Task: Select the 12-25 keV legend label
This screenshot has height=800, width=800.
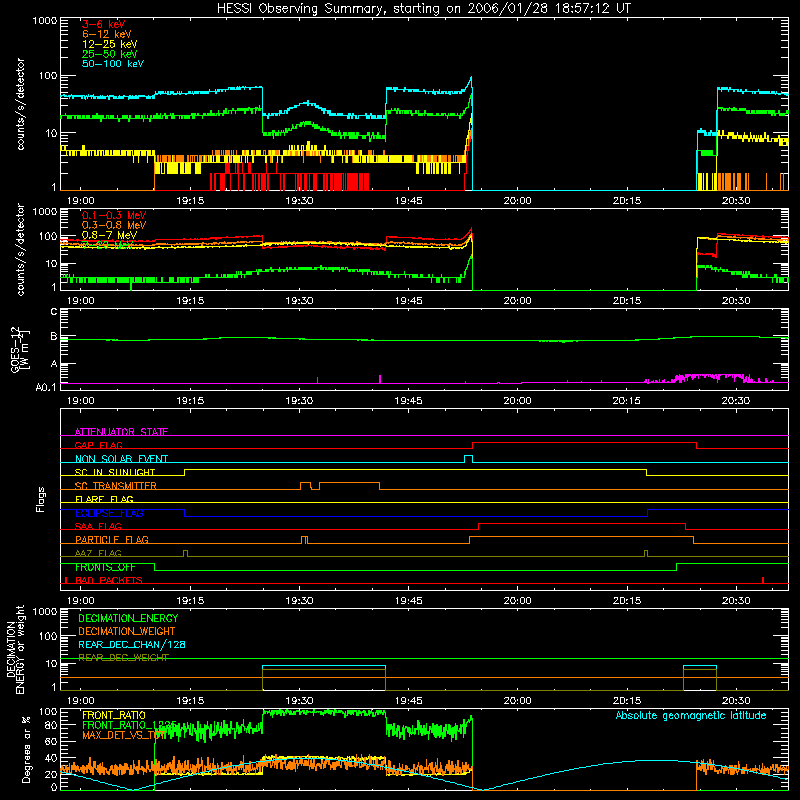Action: click(110, 44)
